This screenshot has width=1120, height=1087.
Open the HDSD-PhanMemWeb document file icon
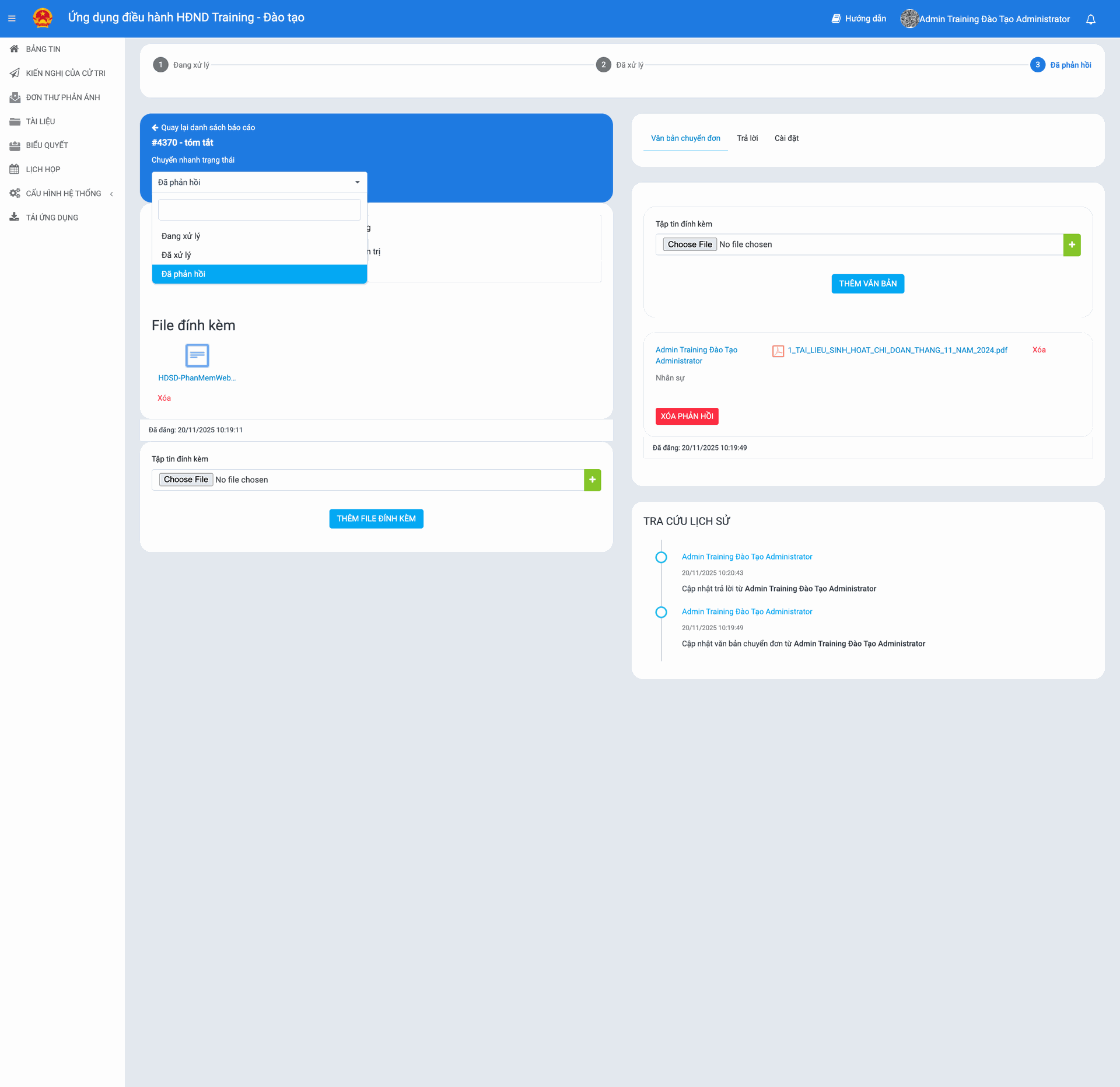coord(197,355)
